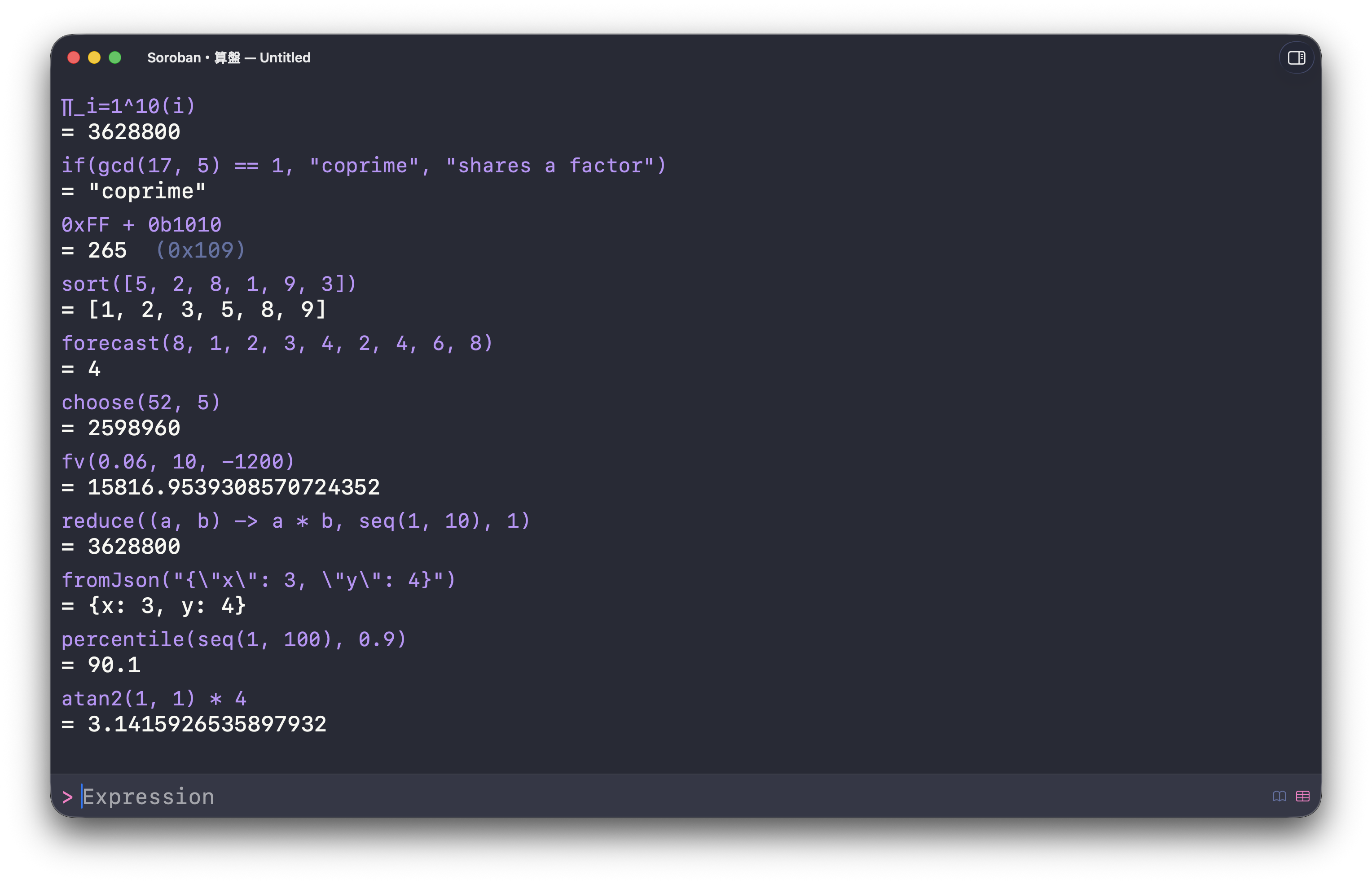The image size is (1372, 884).
Task: Click the hex hint (0x109)
Action: tap(200, 250)
